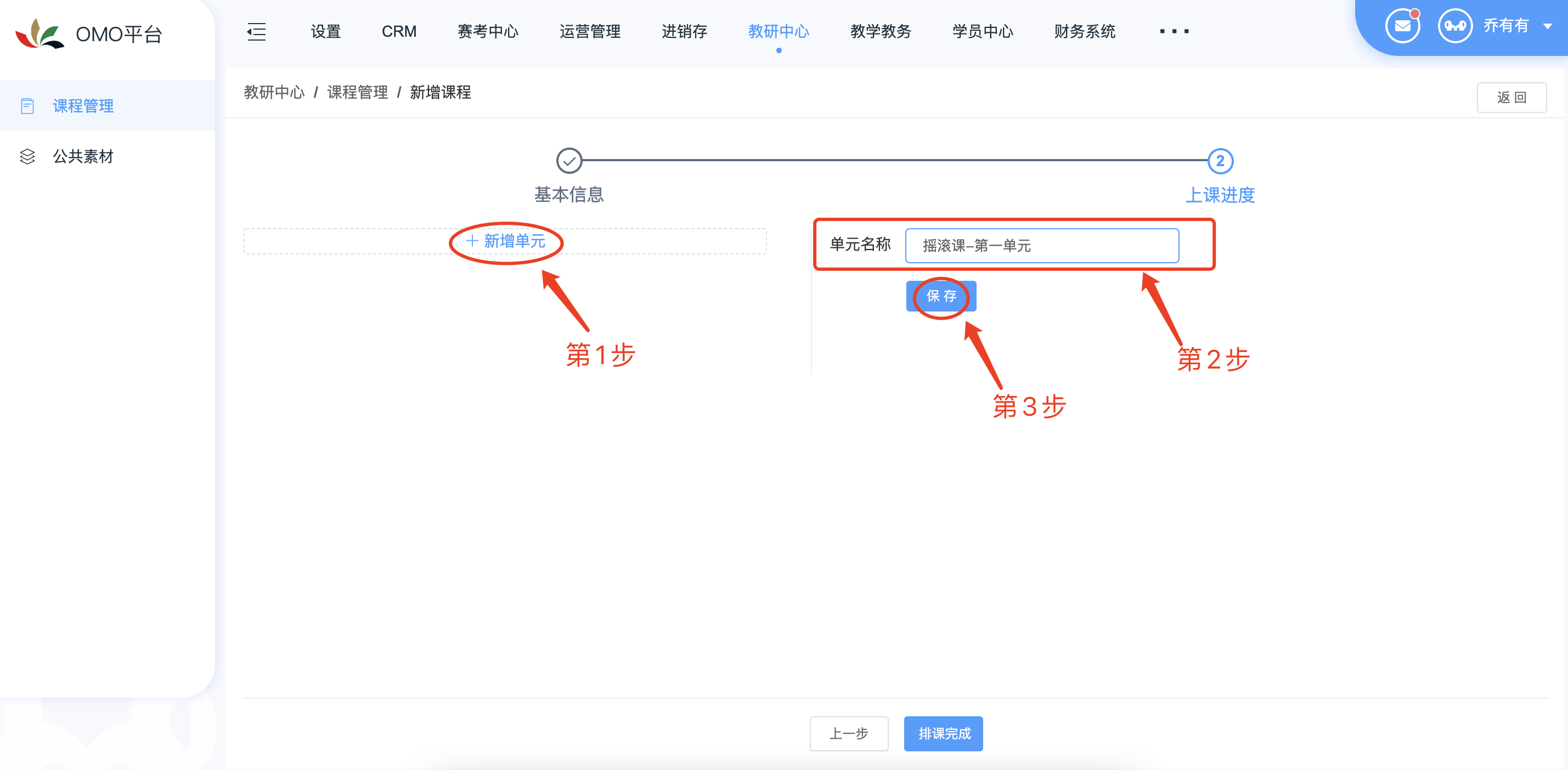Focus the 单元名称 input field
Screen dimensions: 1568x770
click(x=1041, y=245)
